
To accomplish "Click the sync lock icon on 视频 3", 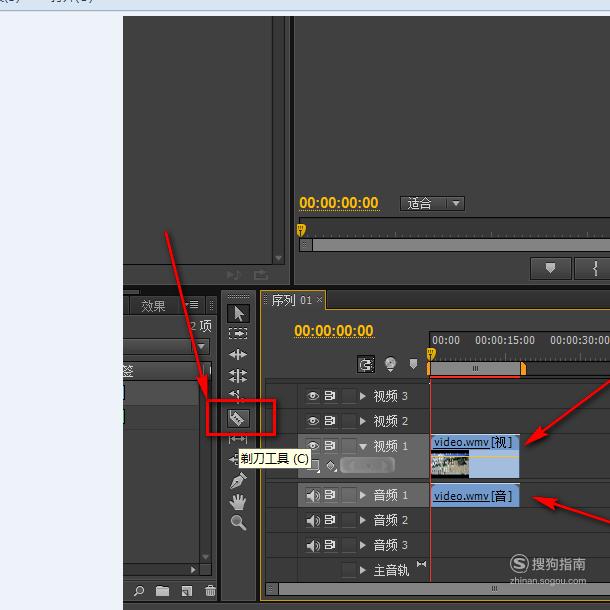I will click(x=330, y=396).
